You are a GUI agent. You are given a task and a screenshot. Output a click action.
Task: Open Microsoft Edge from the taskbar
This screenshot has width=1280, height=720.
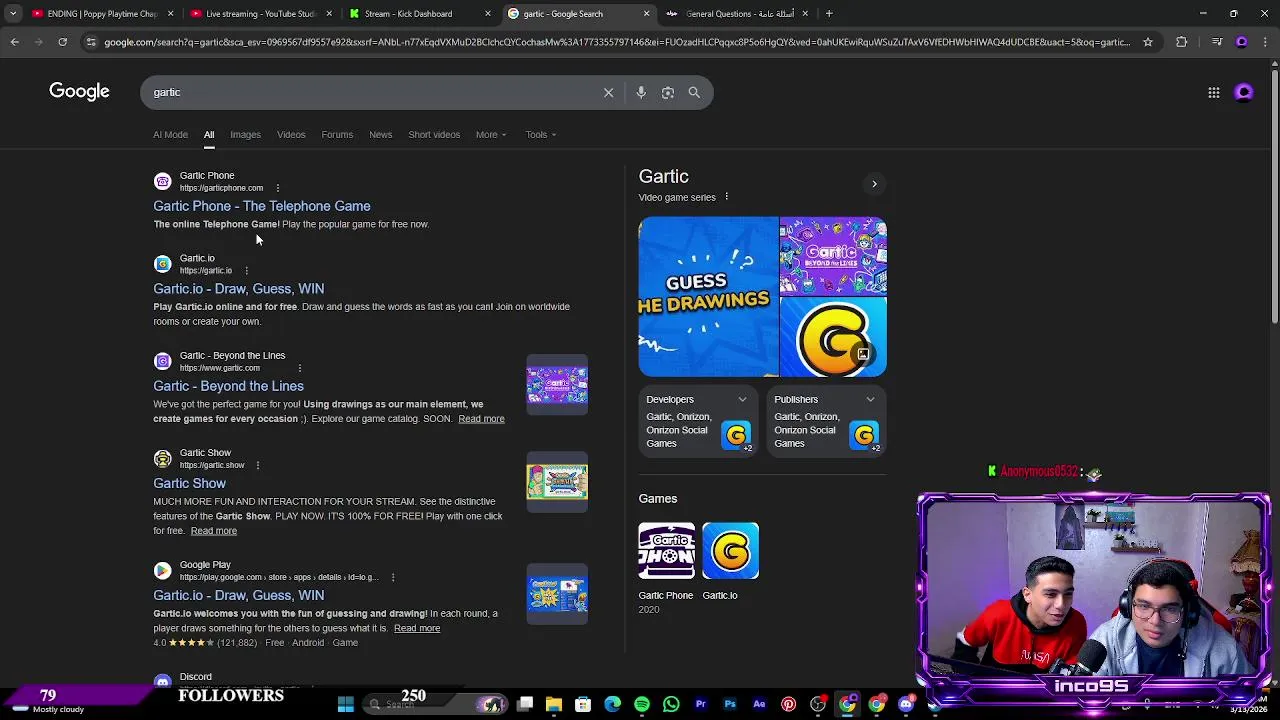point(613,704)
